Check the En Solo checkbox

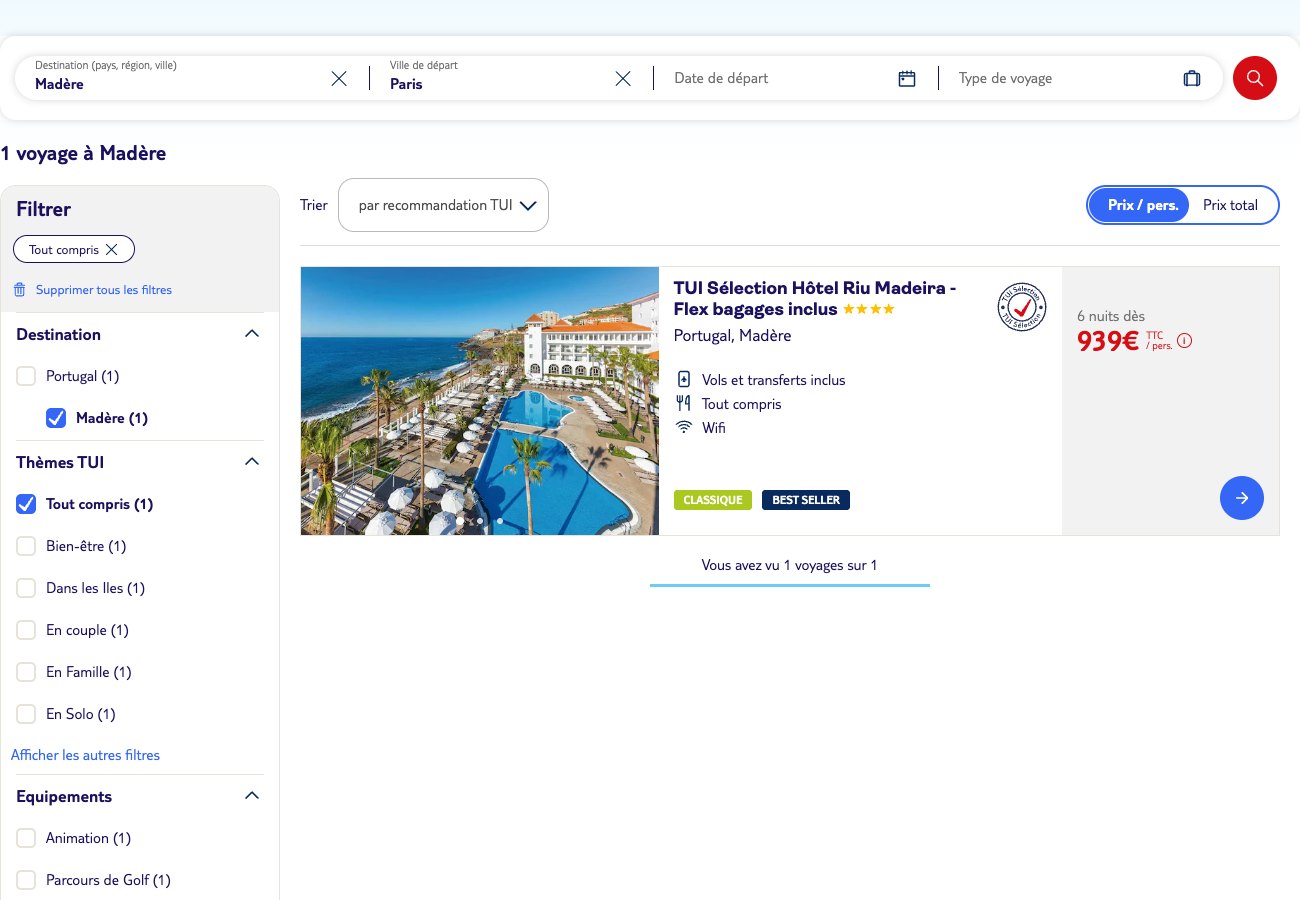[26, 714]
